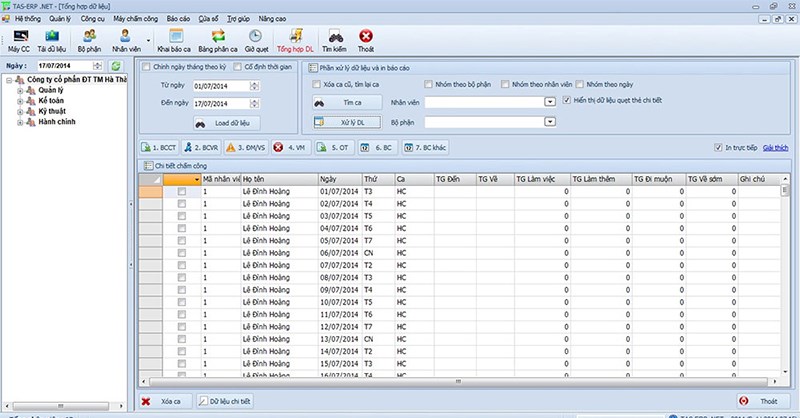Image resolution: width=800 pixels, height=418 pixels.
Task: Enable Nhóm theo bộ phận checkbox
Action: 428,84
